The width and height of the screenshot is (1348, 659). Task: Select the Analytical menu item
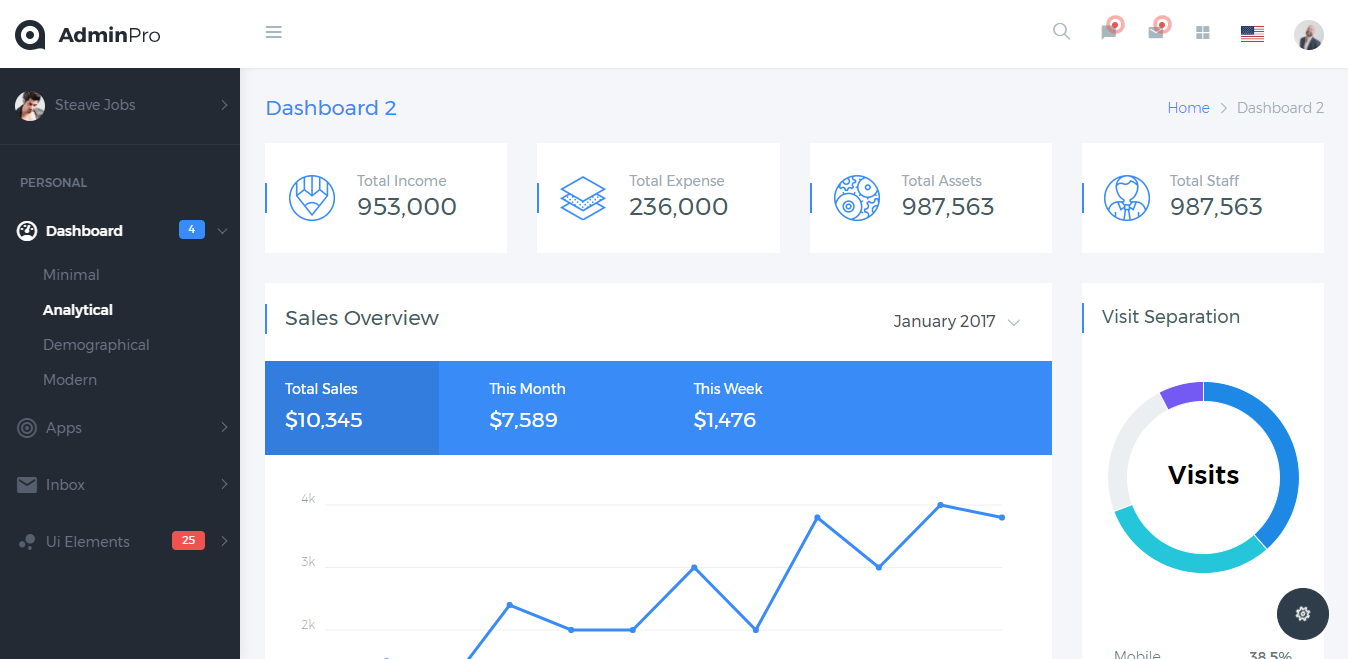click(78, 310)
